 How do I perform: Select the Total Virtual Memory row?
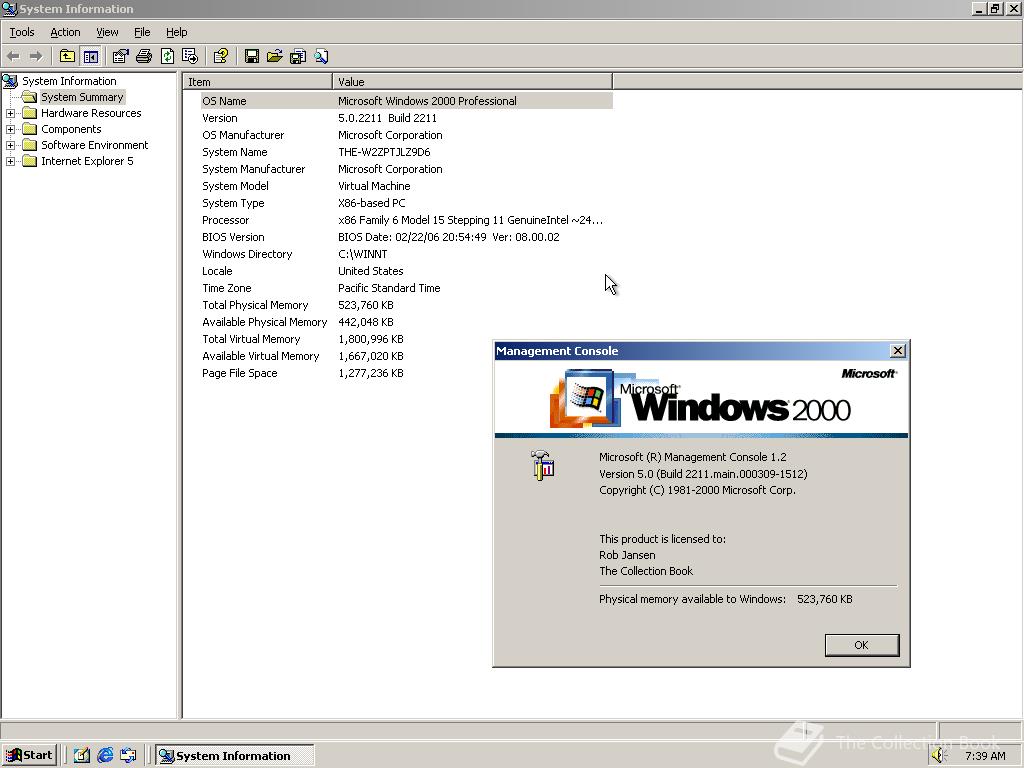point(407,339)
